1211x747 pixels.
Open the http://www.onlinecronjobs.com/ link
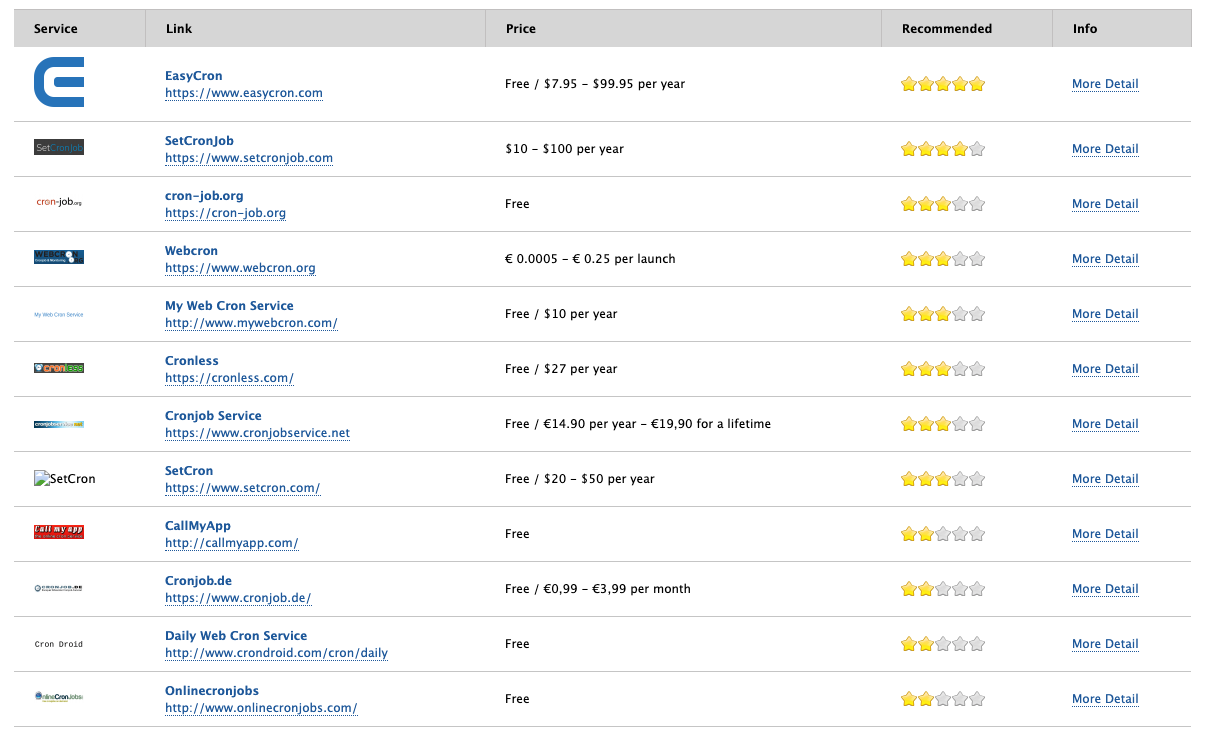point(261,708)
